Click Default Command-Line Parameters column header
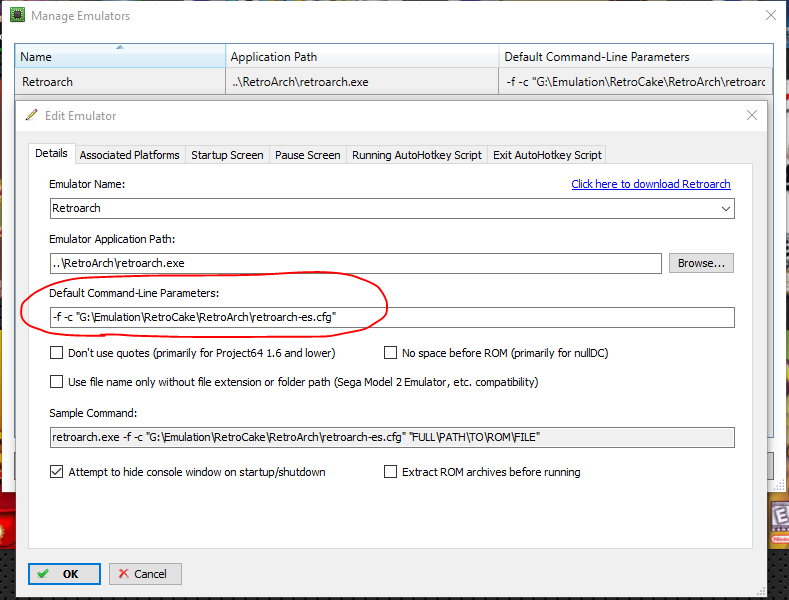This screenshot has width=789, height=600. (x=636, y=56)
